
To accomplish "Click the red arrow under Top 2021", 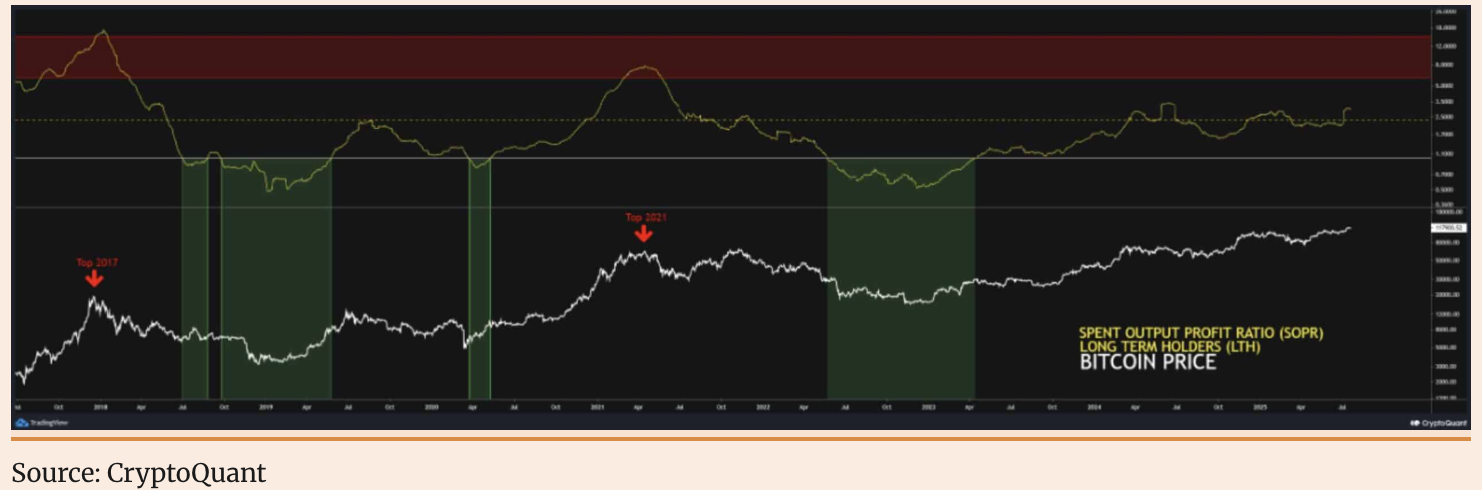I will 645,234.
